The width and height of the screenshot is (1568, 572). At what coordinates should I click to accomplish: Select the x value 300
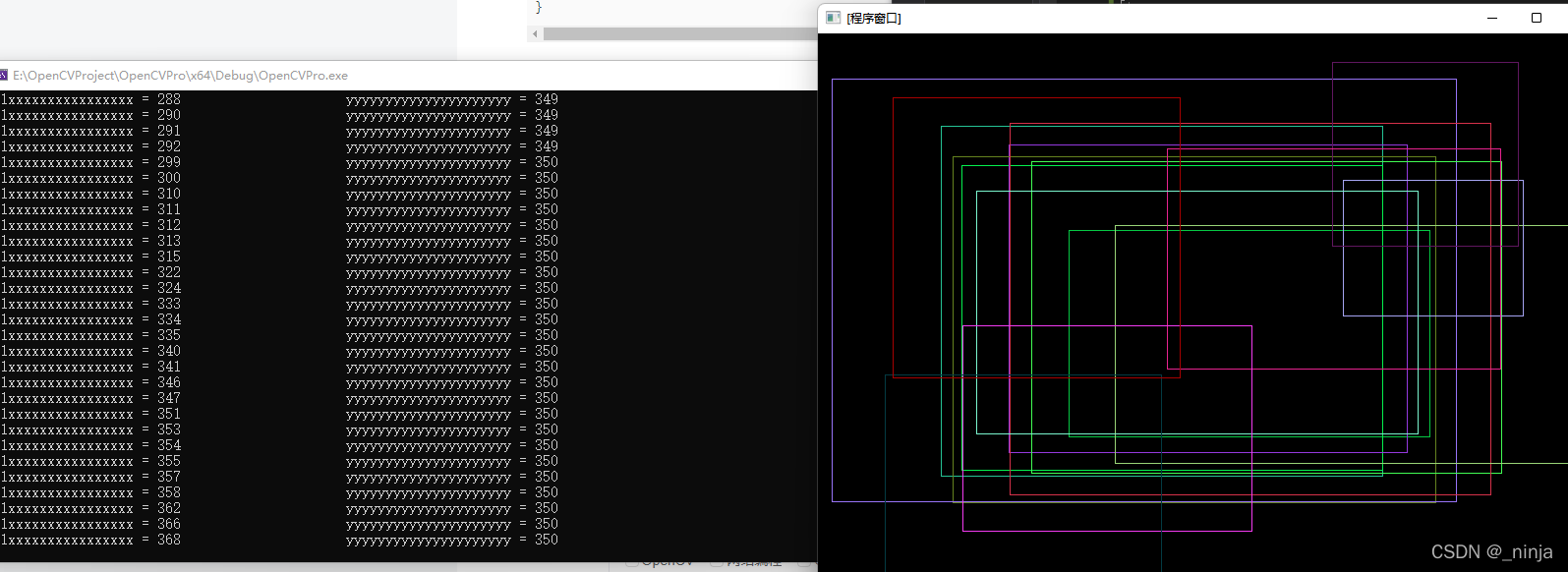tap(169, 178)
